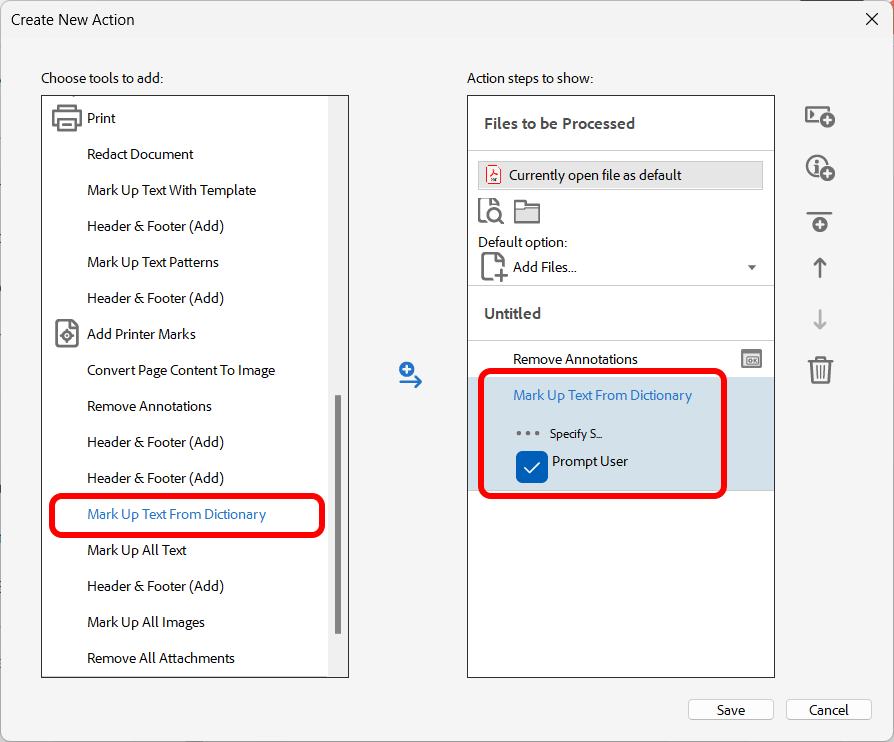Select Redact Document in tools list
The image size is (894, 742).
[x=140, y=154]
